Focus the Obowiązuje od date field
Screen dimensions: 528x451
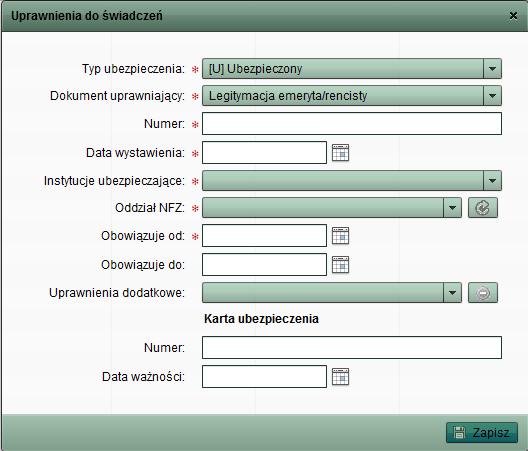click(264, 235)
